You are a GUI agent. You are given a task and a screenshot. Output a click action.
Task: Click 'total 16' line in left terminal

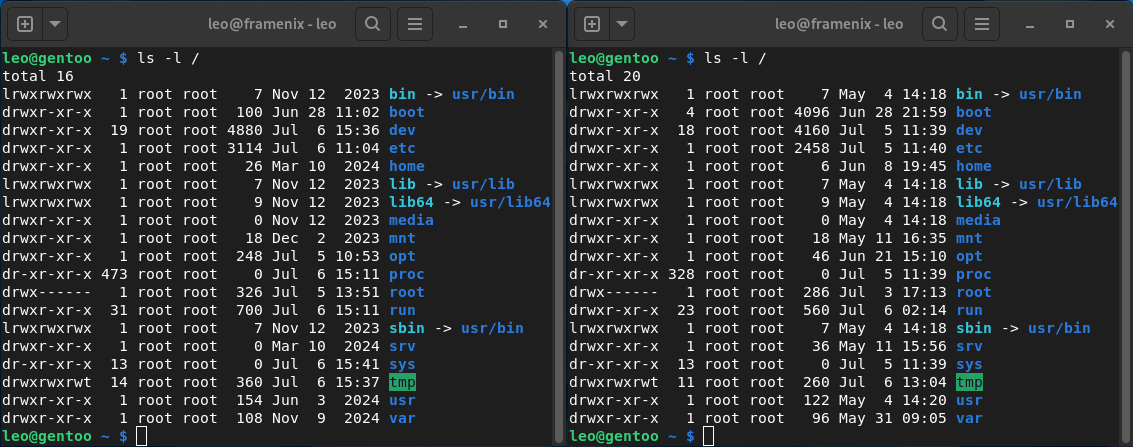[38, 76]
